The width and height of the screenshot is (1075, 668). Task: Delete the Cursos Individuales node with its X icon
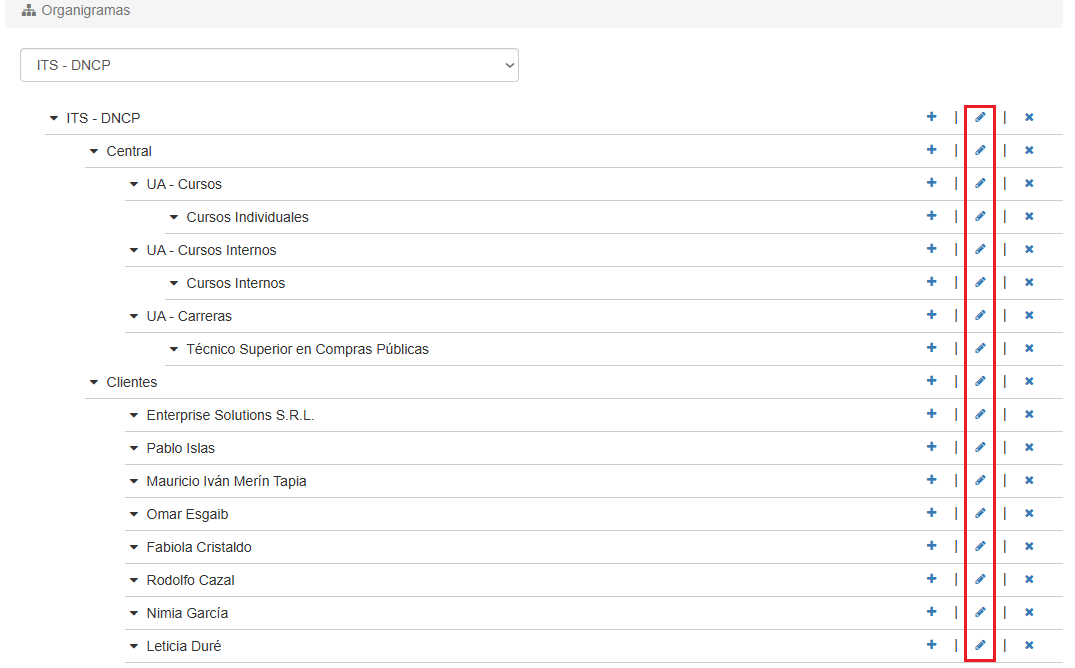pos(1028,217)
